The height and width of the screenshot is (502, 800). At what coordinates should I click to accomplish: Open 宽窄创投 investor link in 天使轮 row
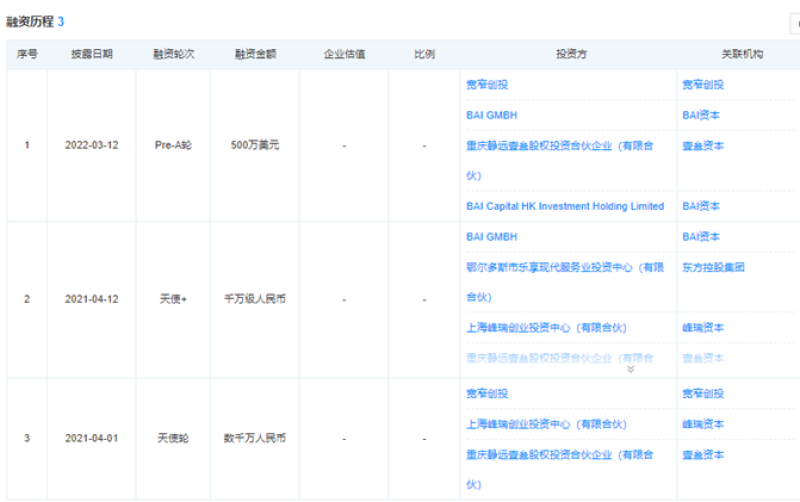[x=487, y=394]
